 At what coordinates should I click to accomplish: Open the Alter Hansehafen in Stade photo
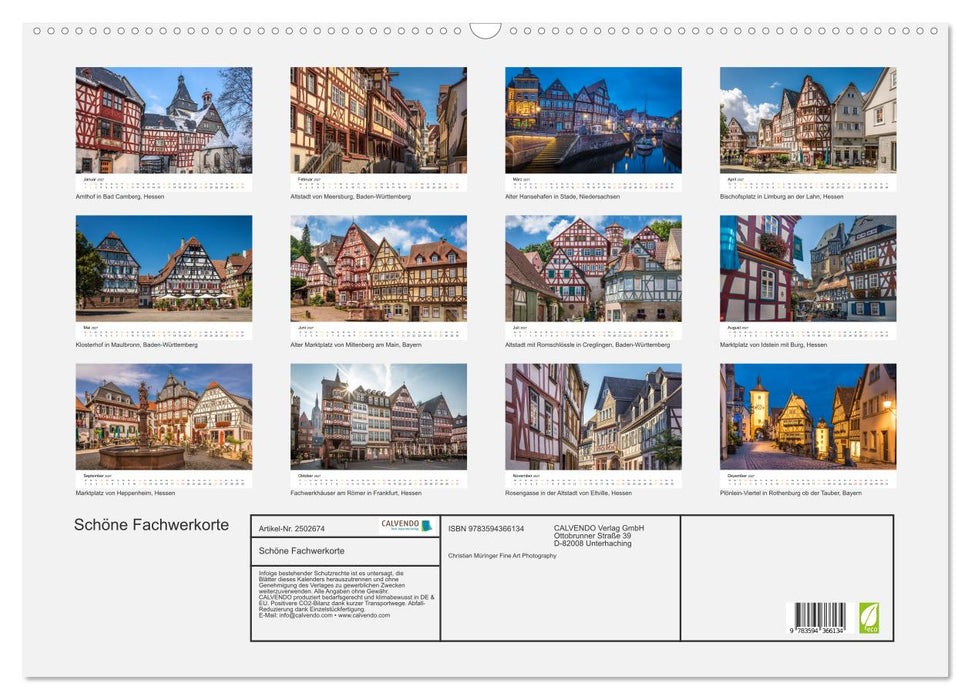[x=593, y=120]
